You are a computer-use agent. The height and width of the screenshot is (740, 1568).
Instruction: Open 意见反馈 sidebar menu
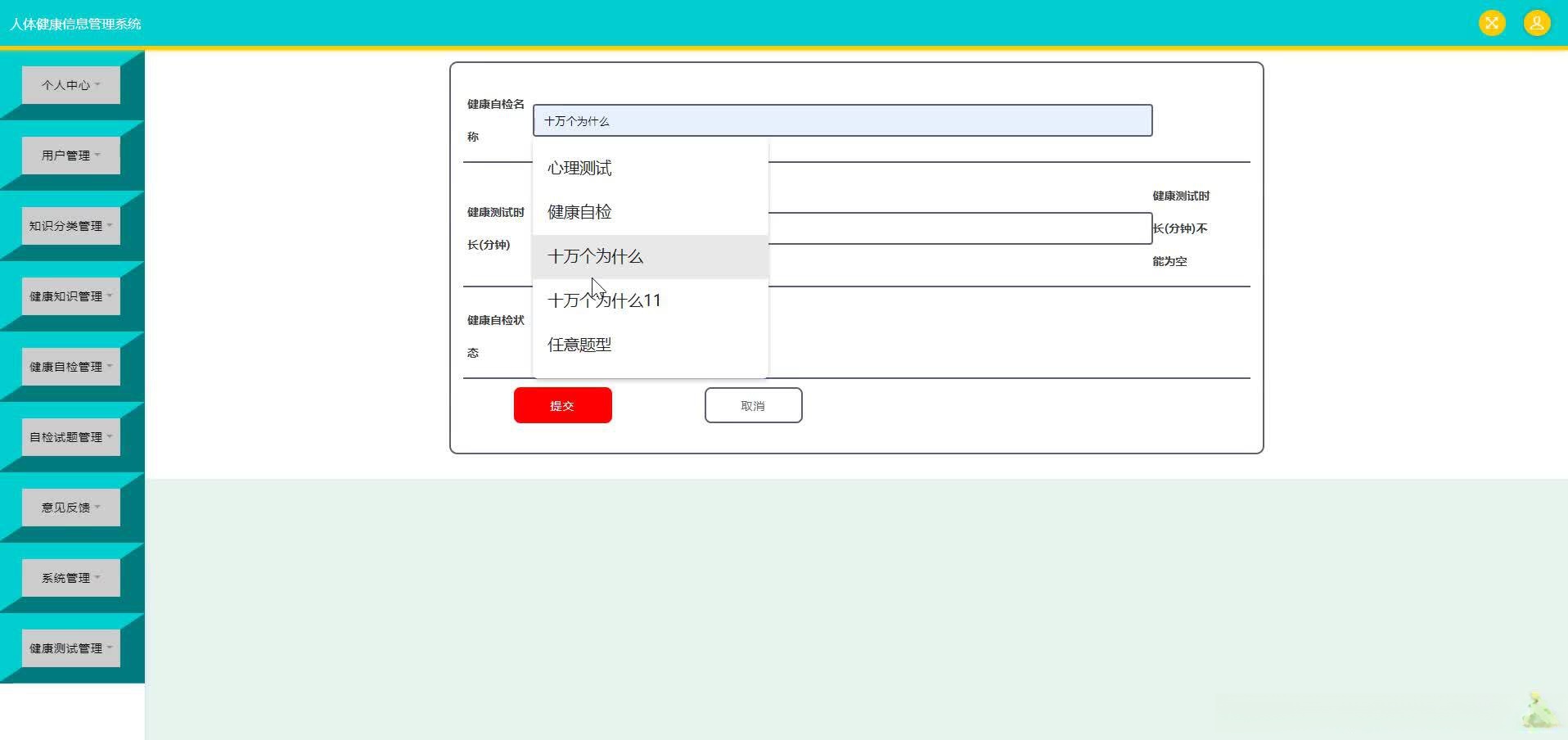pyautogui.click(x=71, y=508)
